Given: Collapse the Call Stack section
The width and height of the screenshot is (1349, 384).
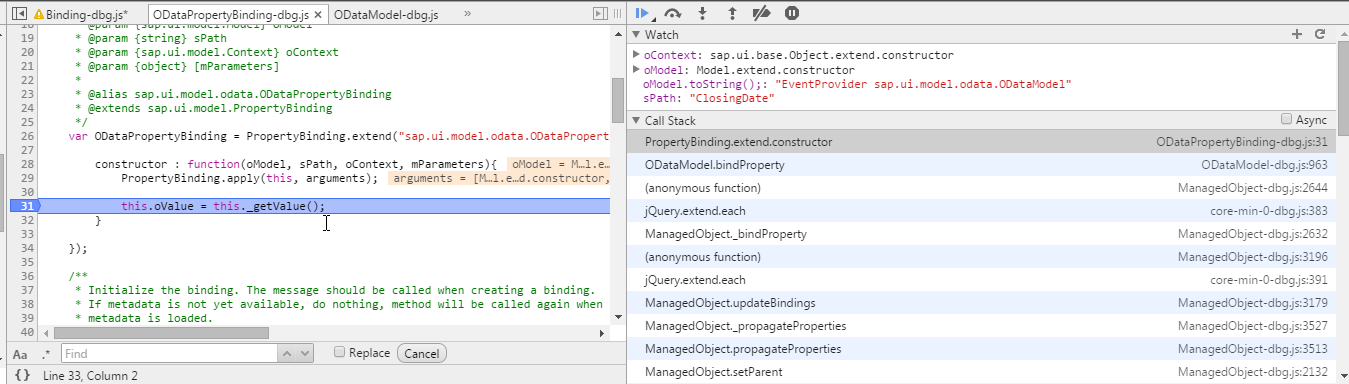Looking at the screenshot, I should 637,120.
